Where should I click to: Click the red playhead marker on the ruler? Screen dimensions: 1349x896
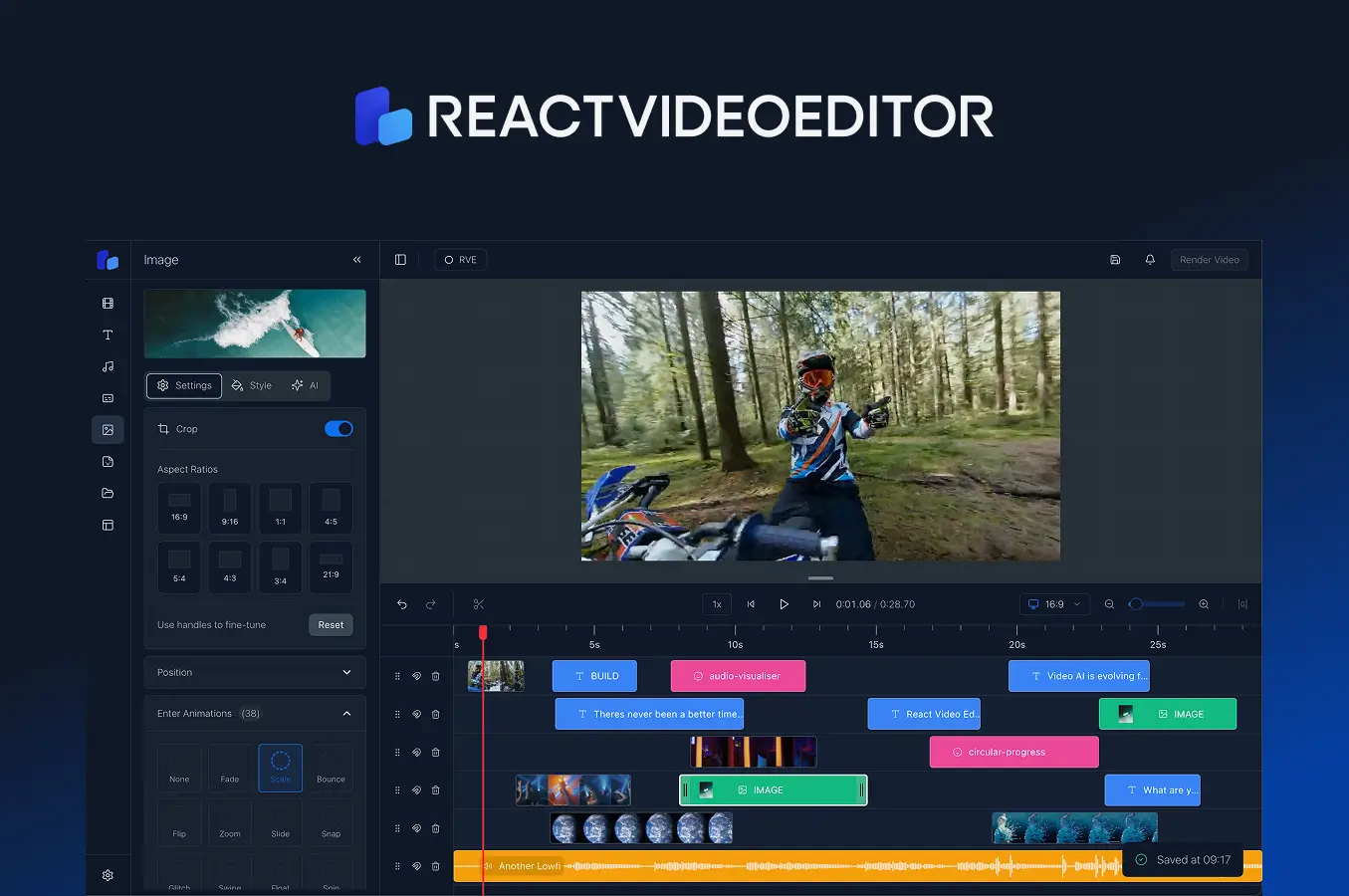pyautogui.click(x=483, y=632)
